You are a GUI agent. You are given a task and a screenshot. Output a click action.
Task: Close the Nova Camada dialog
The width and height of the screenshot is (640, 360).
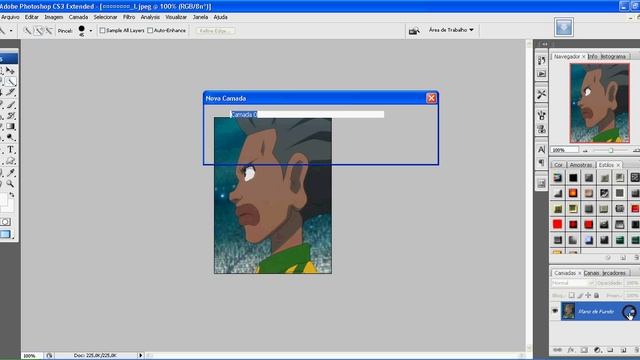pyautogui.click(x=431, y=98)
